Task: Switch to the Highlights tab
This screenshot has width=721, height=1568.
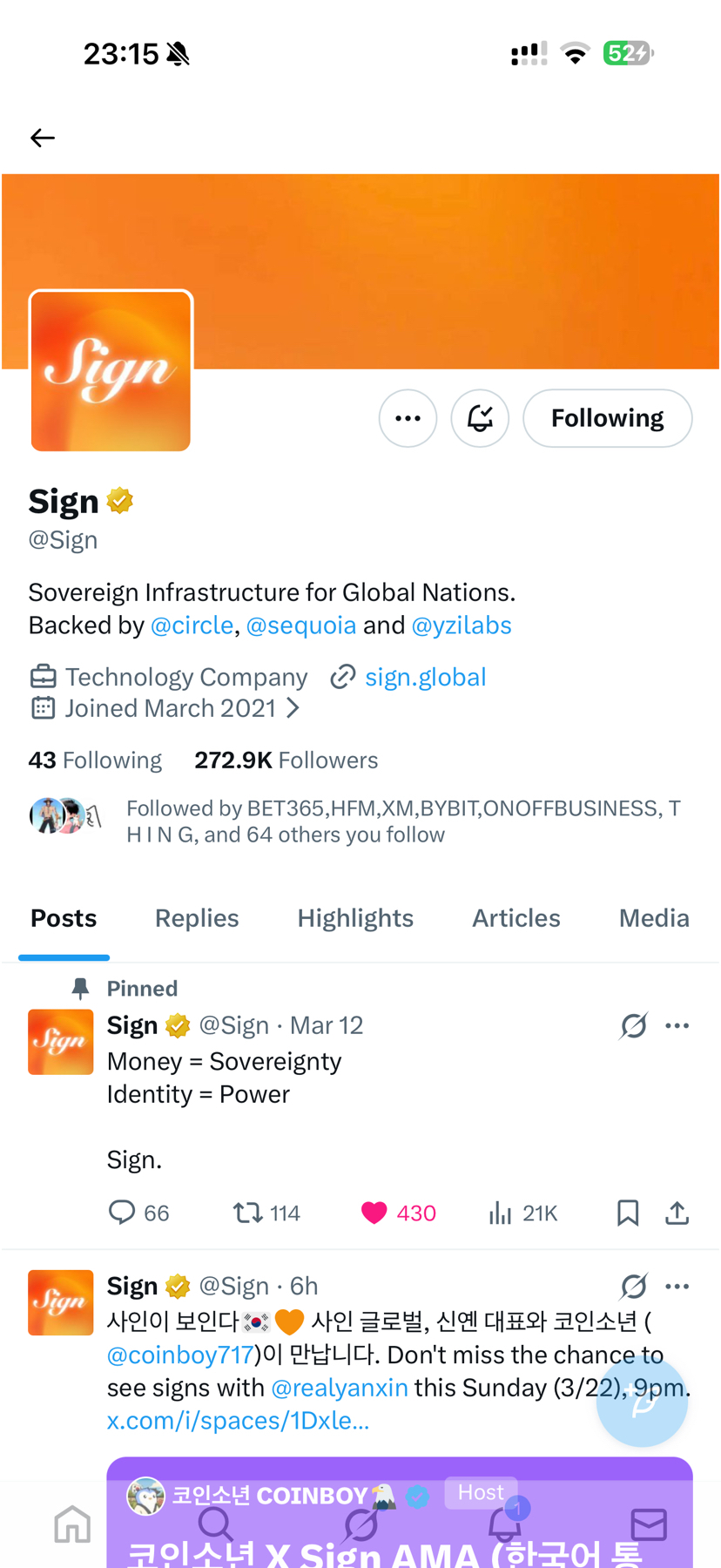Action: pyautogui.click(x=355, y=918)
